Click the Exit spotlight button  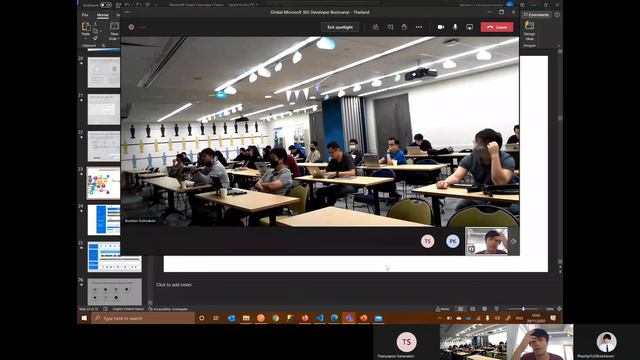click(340, 27)
